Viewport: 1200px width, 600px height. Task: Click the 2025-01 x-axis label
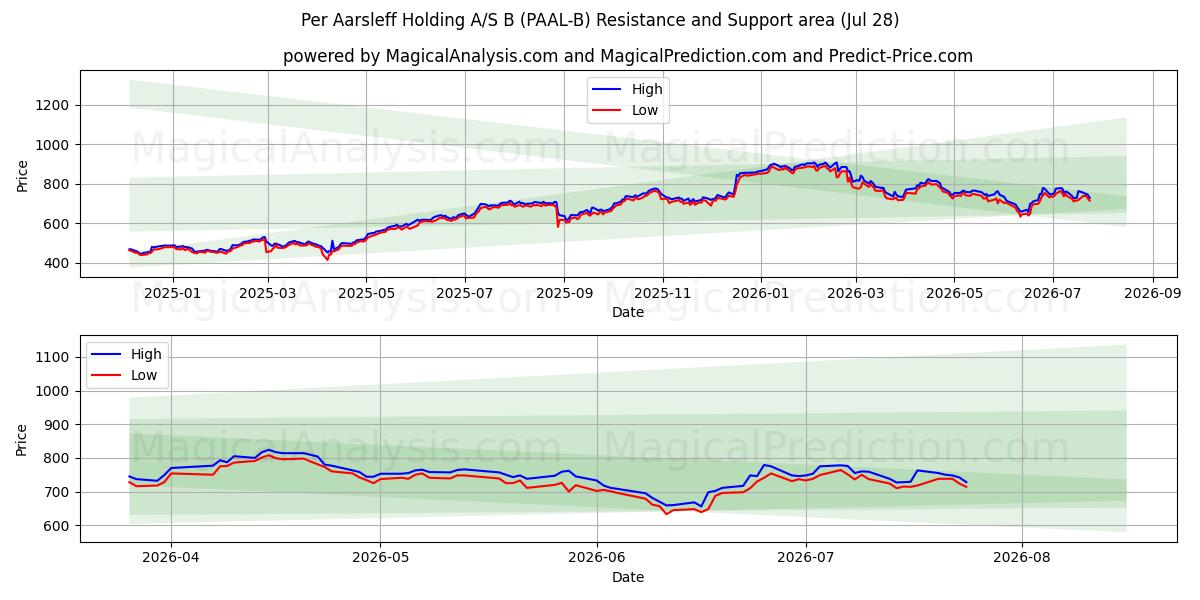click(x=172, y=294)
